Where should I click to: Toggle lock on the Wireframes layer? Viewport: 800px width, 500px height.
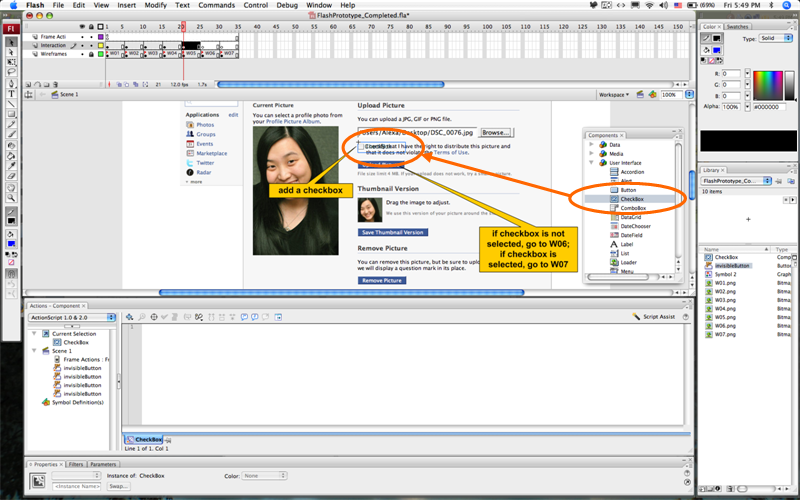[x=92, y=54]
